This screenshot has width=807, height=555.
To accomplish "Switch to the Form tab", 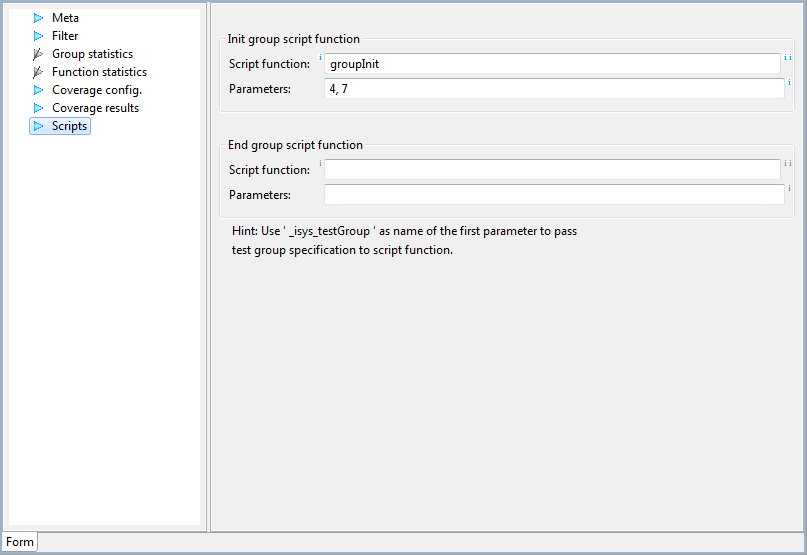I will (20, 542).
